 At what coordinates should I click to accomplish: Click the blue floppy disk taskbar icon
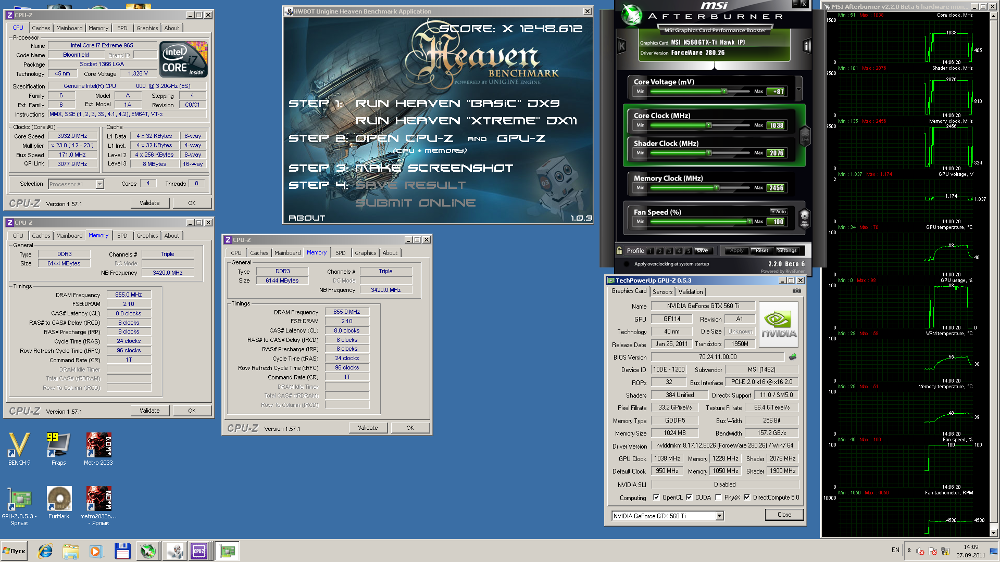[122, 551]
